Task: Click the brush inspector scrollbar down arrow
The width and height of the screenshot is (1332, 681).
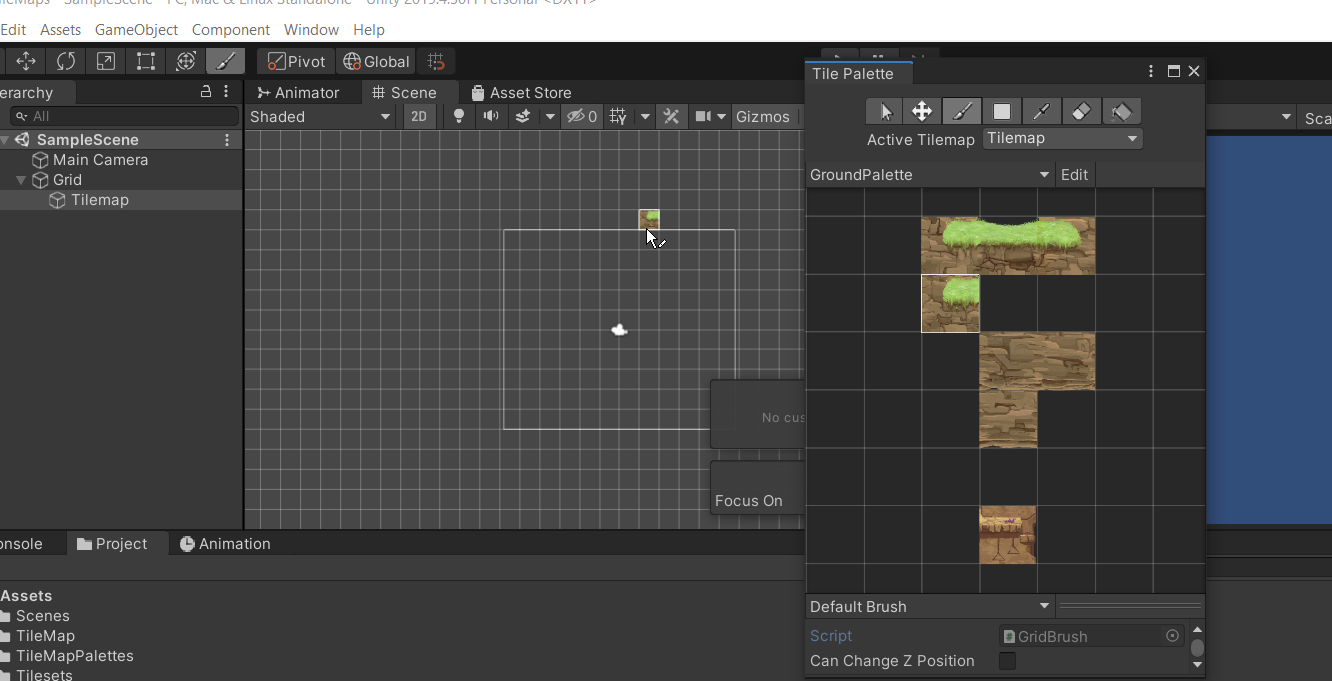Action: [1197, 664]
